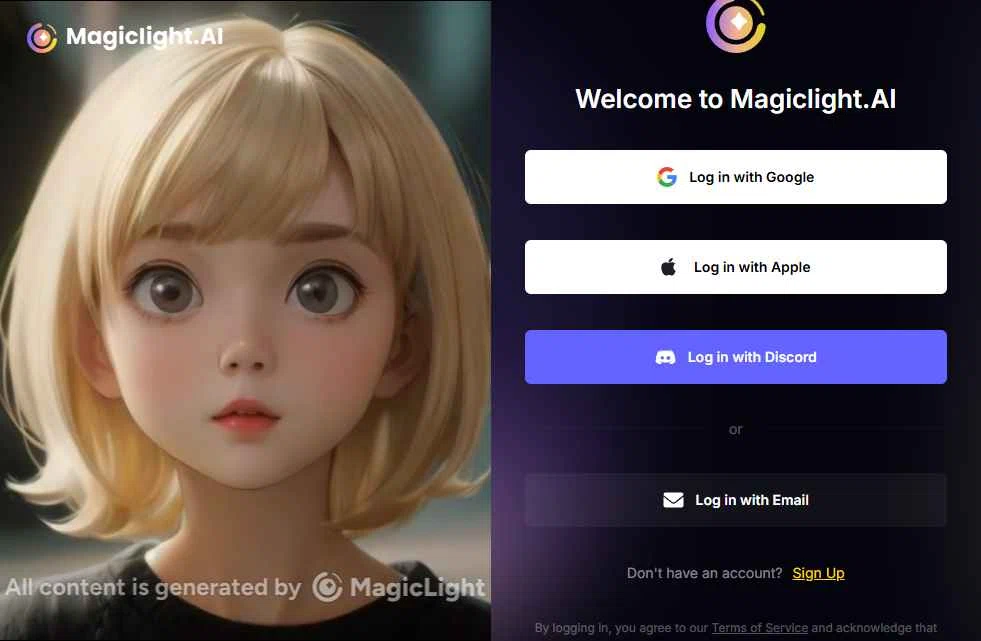981x641 pixels.
Task: Click the blonde girl preview image
Action: click(x=245, y=320)
